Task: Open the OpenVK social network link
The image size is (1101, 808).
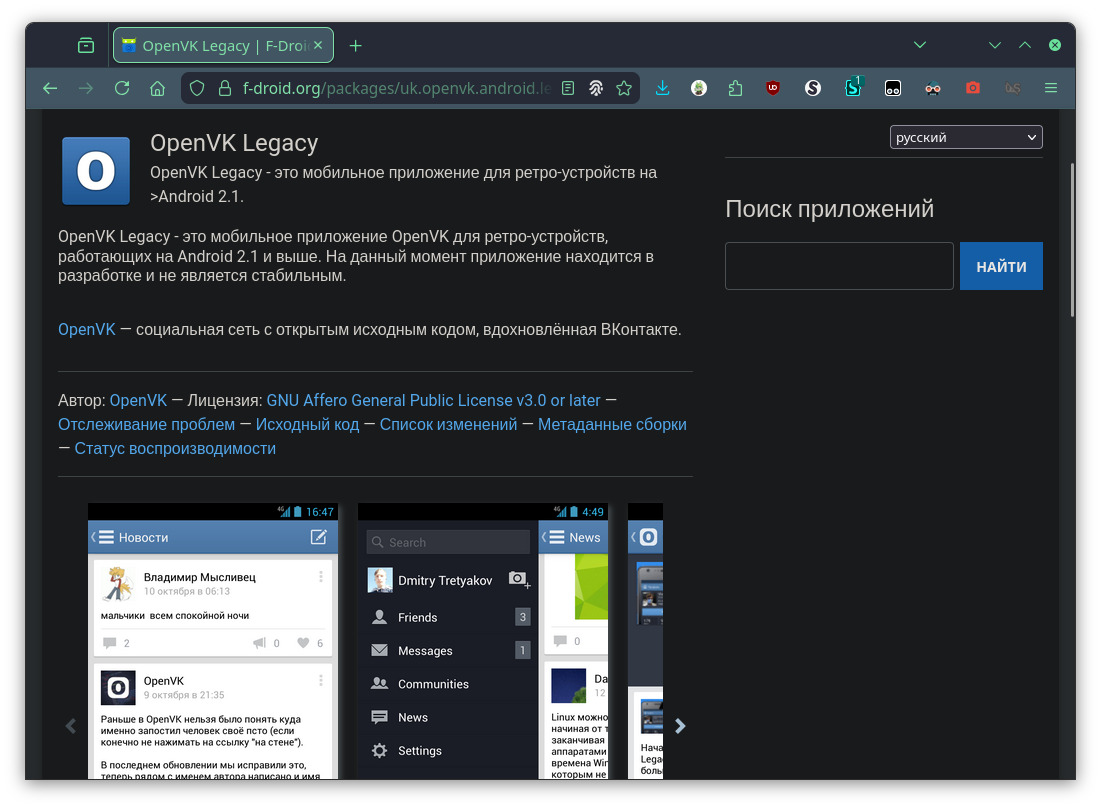Action: 86,329
